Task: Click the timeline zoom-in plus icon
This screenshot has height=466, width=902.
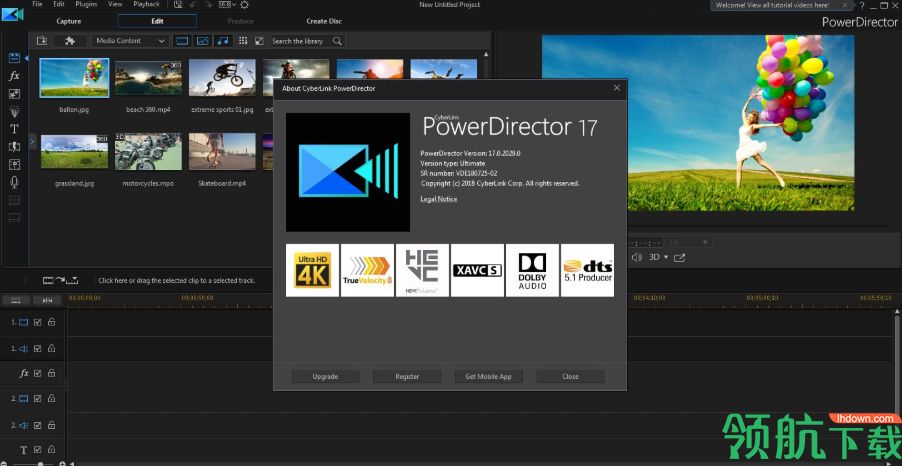Action: point(63,464)
